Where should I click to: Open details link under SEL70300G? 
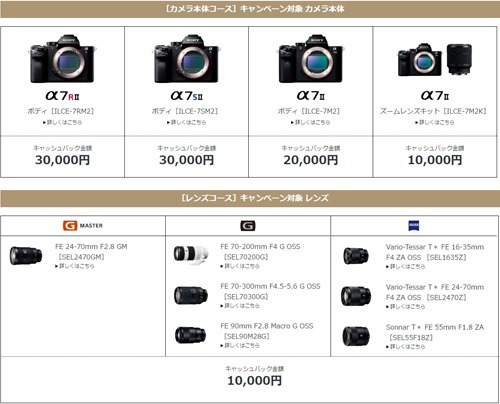click(240, 306)
